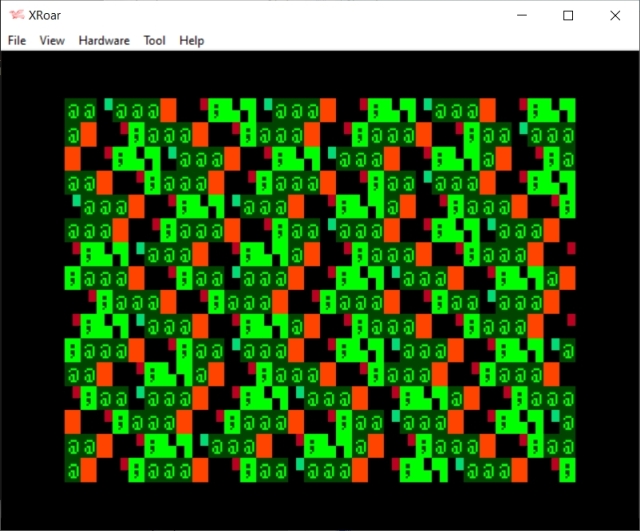Open the Help menu

[x=191, y=40]
